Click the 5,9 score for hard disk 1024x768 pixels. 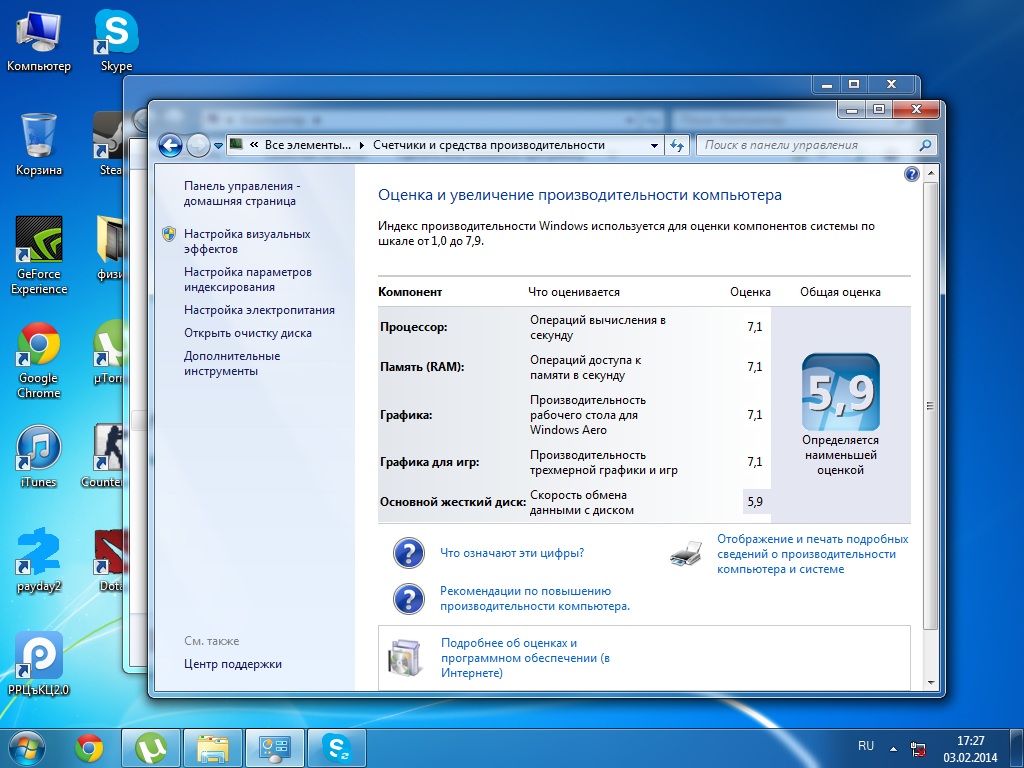[755, 502]
